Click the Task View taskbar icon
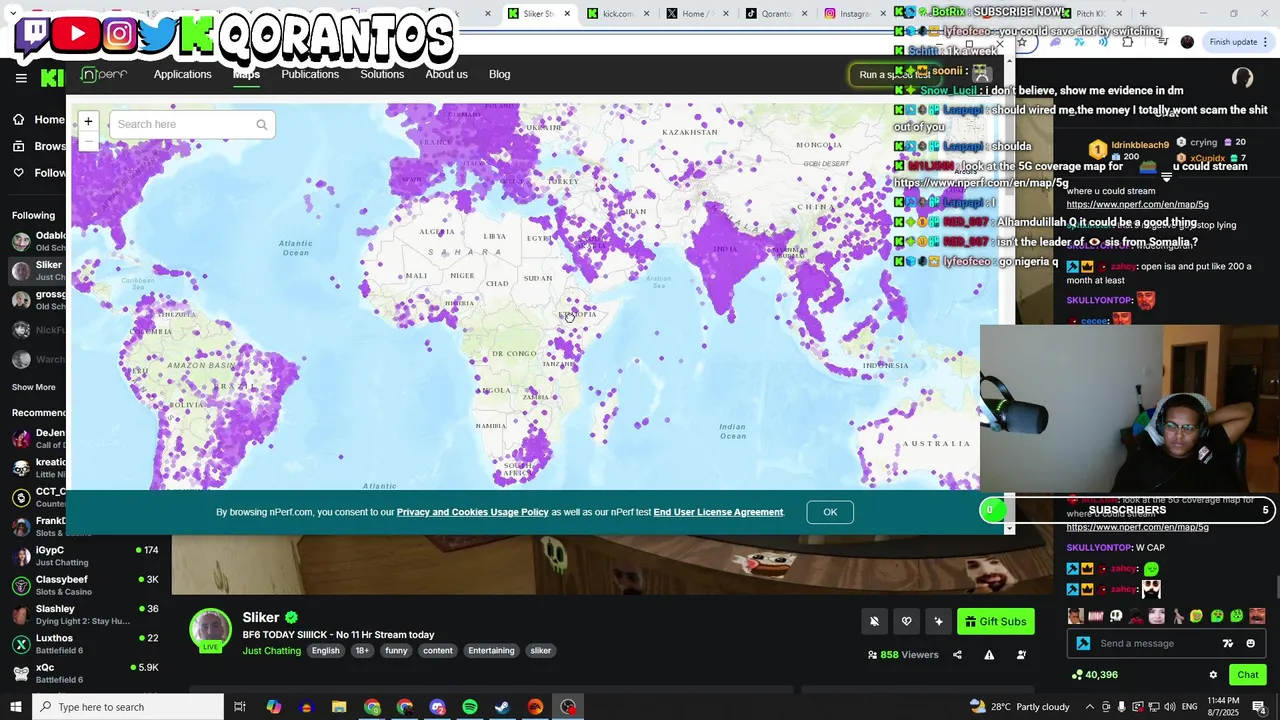This screenshot has height=720, width=1280. point(240,707)
